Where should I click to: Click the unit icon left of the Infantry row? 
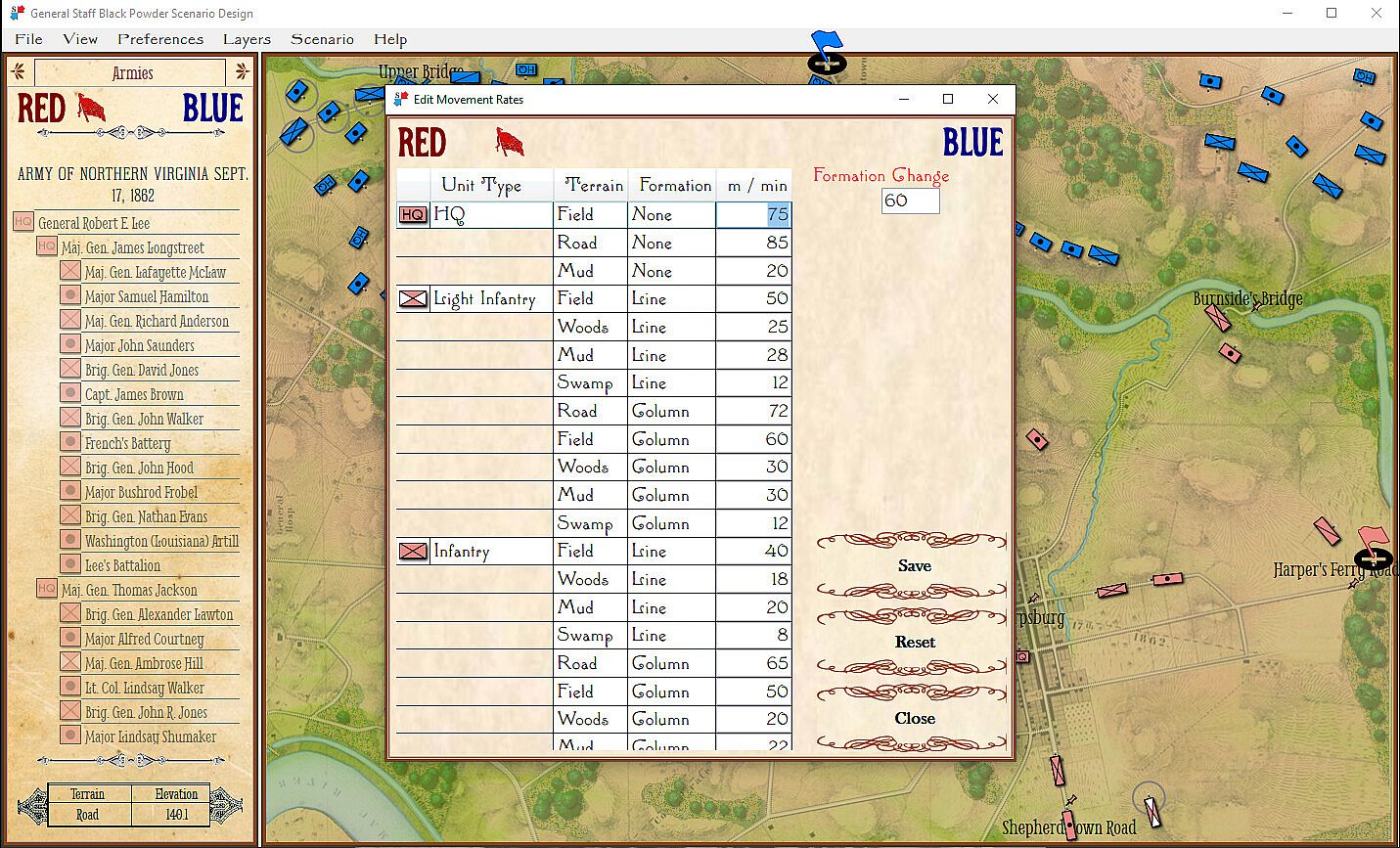(x=413, y=552)
